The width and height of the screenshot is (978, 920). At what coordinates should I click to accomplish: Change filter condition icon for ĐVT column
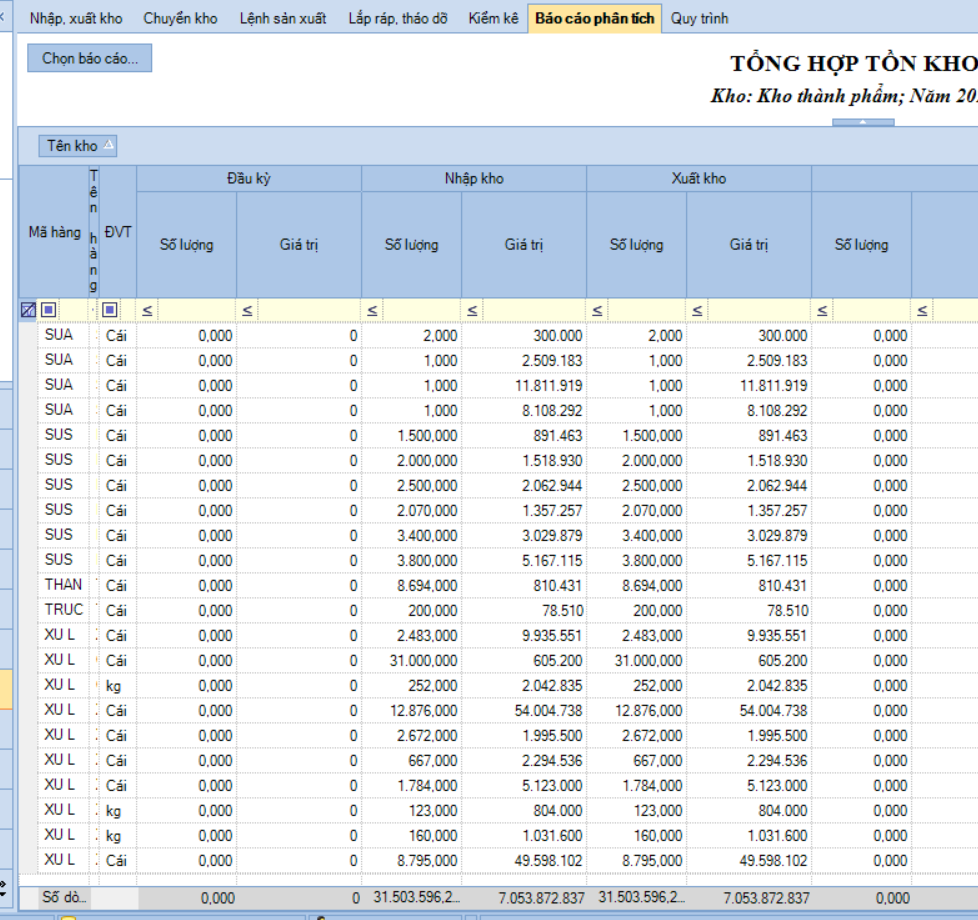coord(110,310)
